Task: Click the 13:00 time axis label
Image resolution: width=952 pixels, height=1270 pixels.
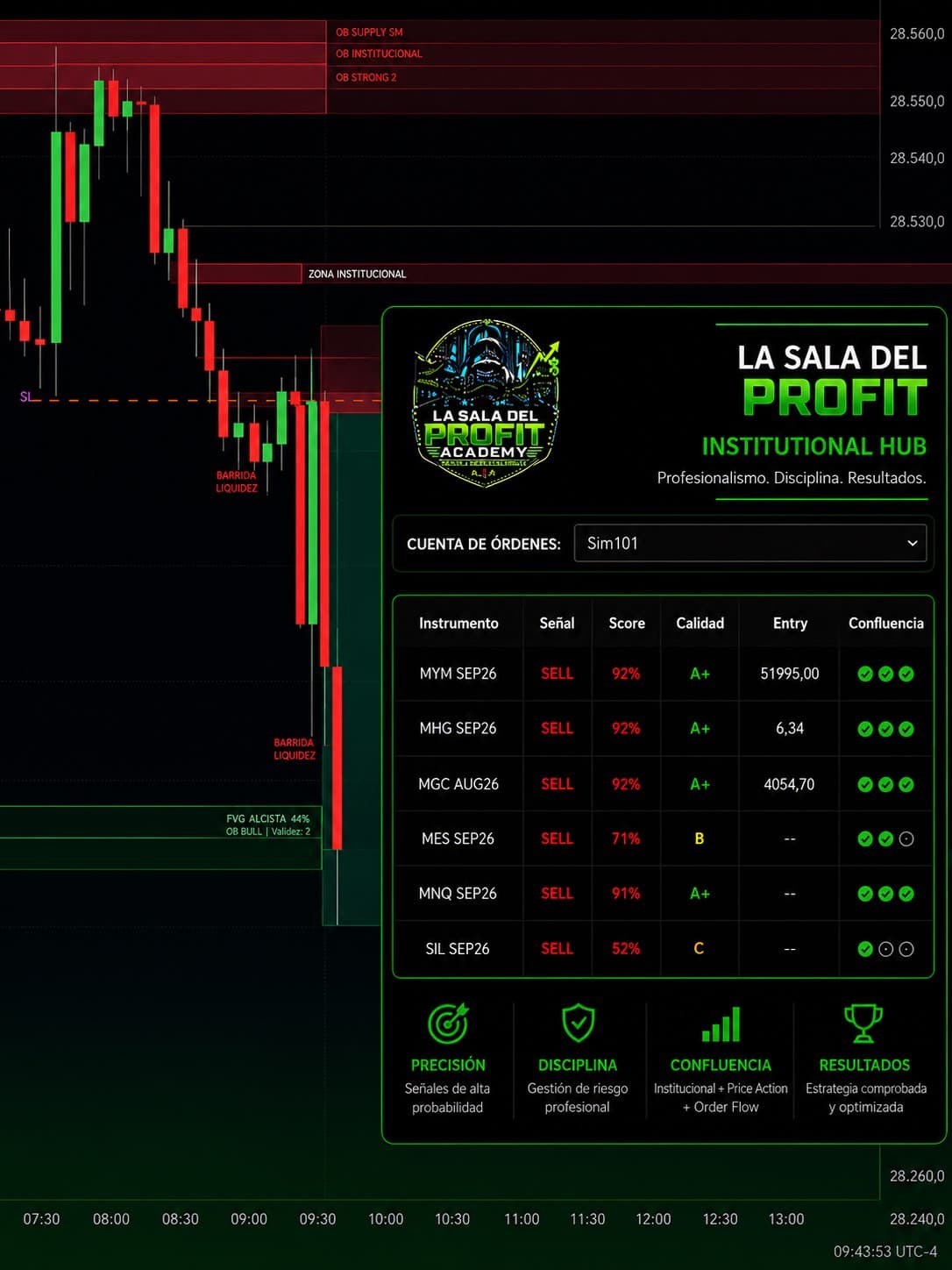Action: (786, 1219)
